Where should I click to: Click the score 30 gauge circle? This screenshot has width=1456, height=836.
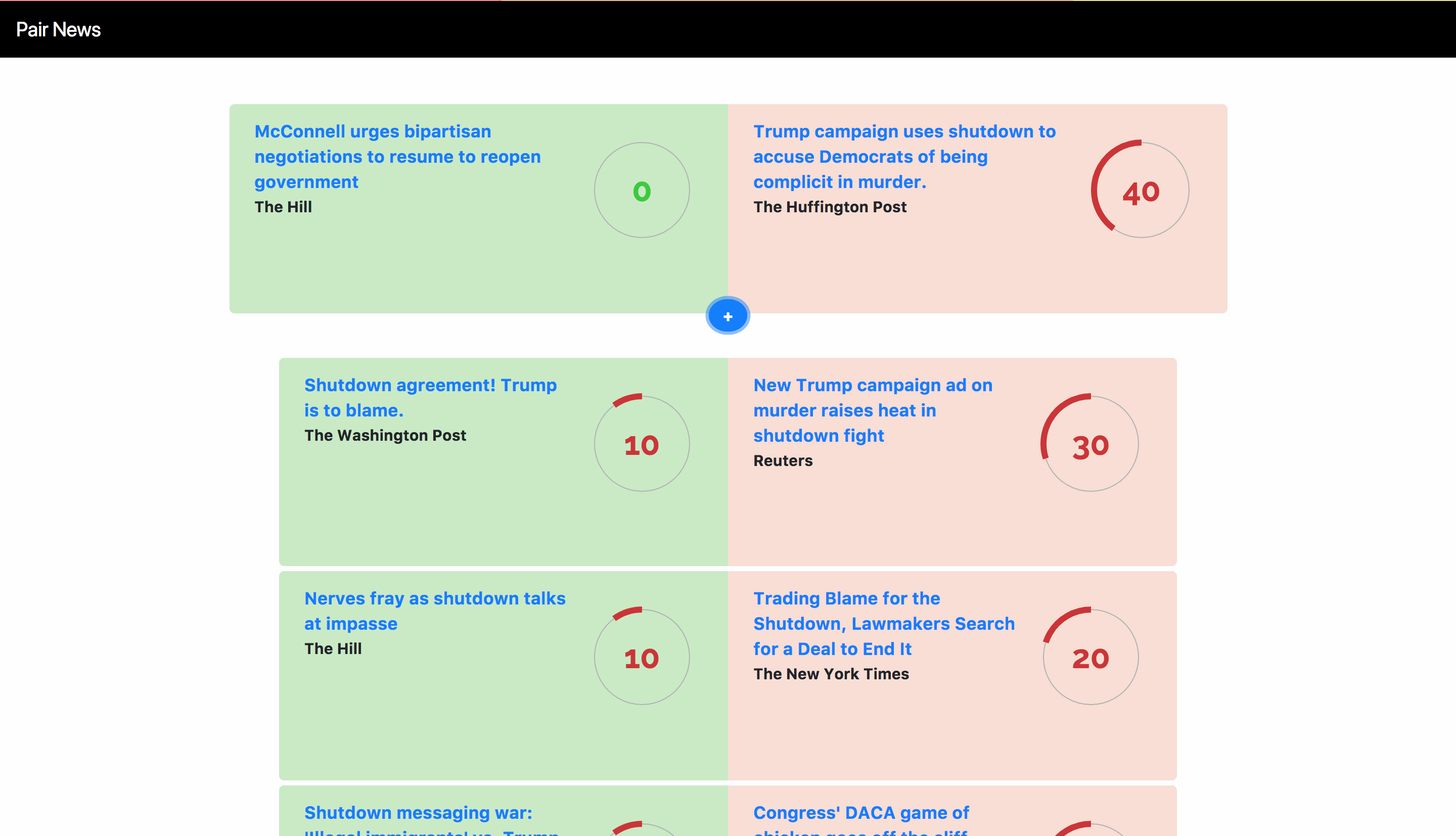click(x=1089, y=444)
